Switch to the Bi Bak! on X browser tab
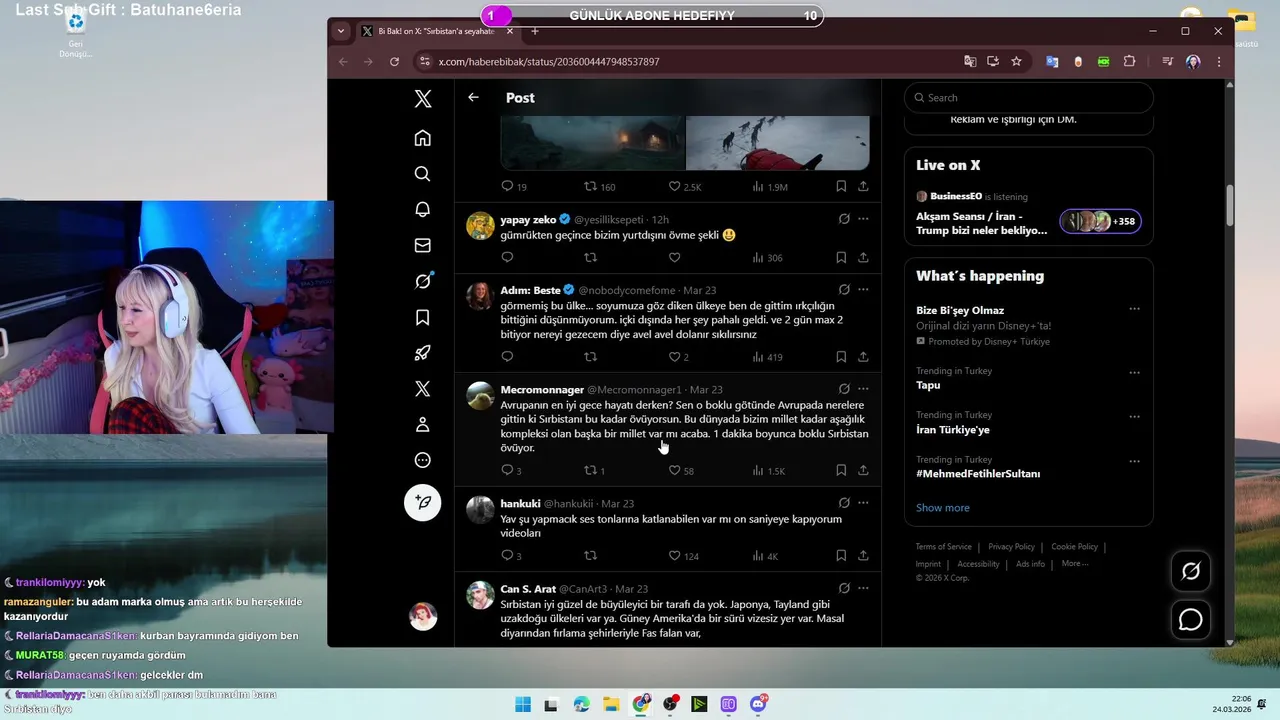 437,31
